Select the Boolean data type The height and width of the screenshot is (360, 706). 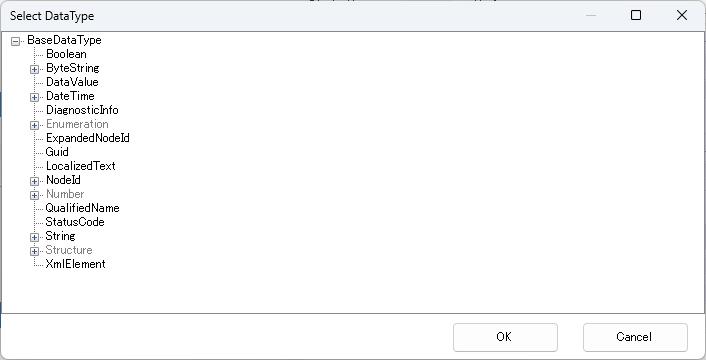tap(66, 54)
